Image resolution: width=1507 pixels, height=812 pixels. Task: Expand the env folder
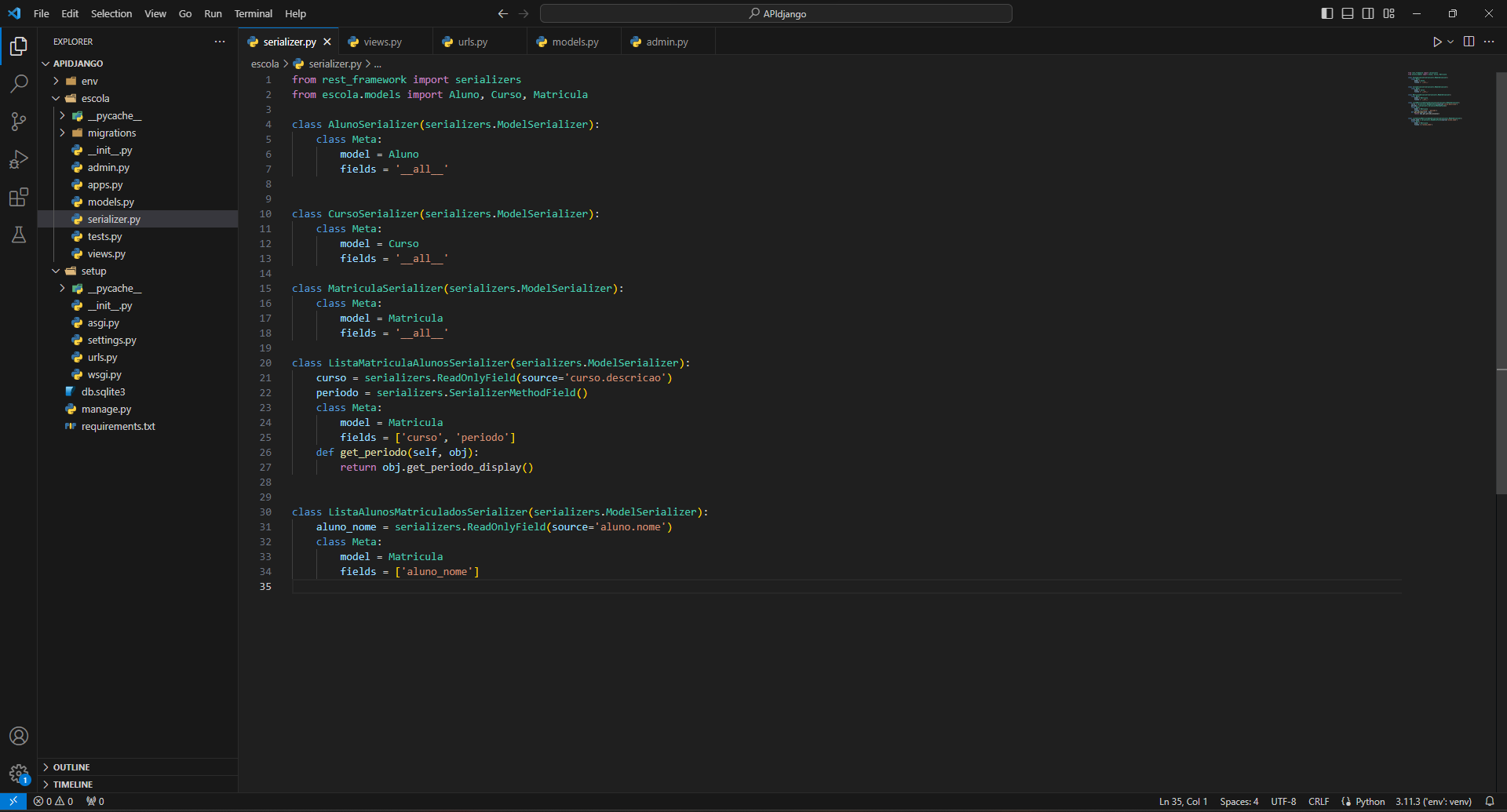pos(56,81)
